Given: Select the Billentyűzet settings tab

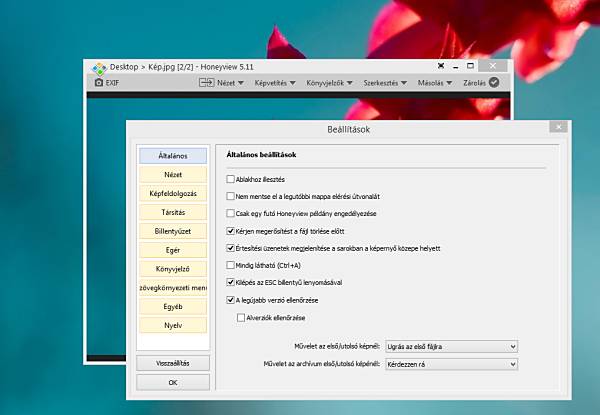Looking at the screenshot, I should click(x=173, y=231).
